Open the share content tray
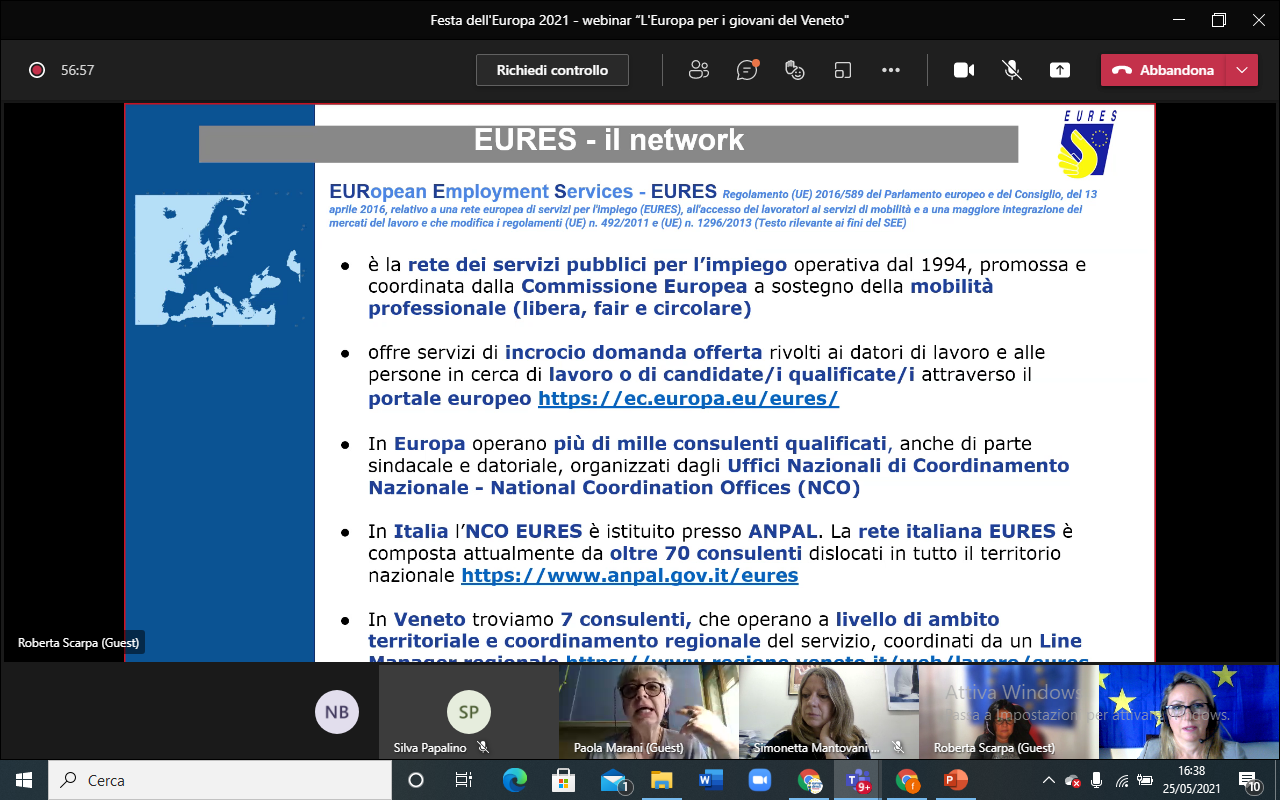Viewport: 1280px width, 800px height. (1060, 70)
